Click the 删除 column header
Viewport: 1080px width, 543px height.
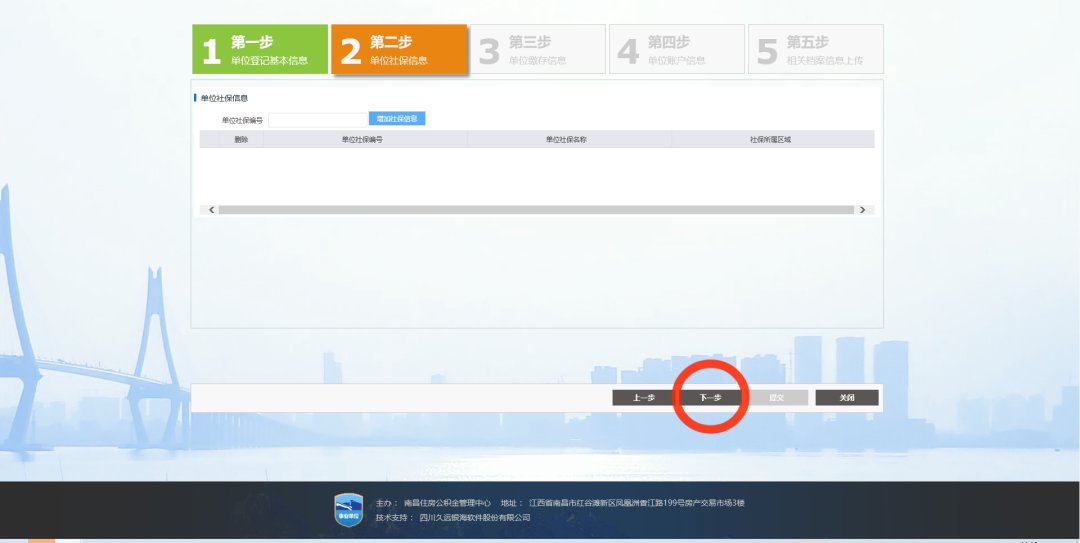[x=241, y=140]
